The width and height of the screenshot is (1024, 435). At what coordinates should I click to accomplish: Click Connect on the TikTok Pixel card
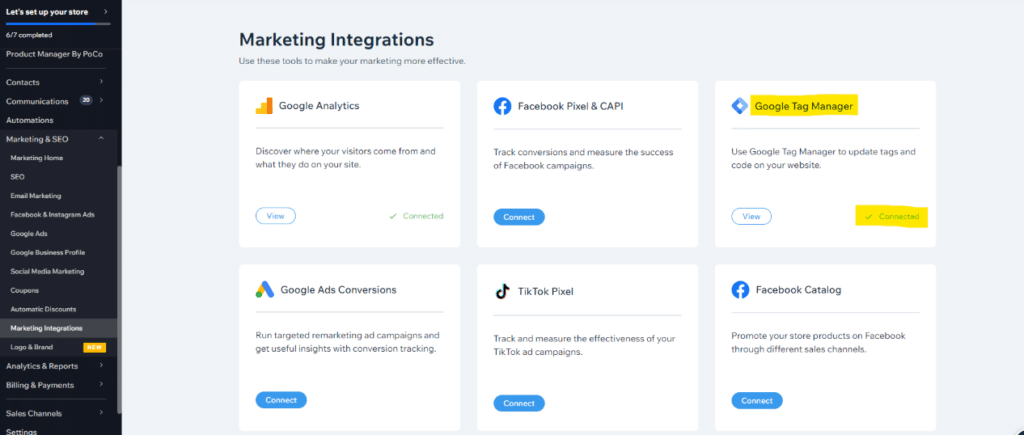coord(519,403)
